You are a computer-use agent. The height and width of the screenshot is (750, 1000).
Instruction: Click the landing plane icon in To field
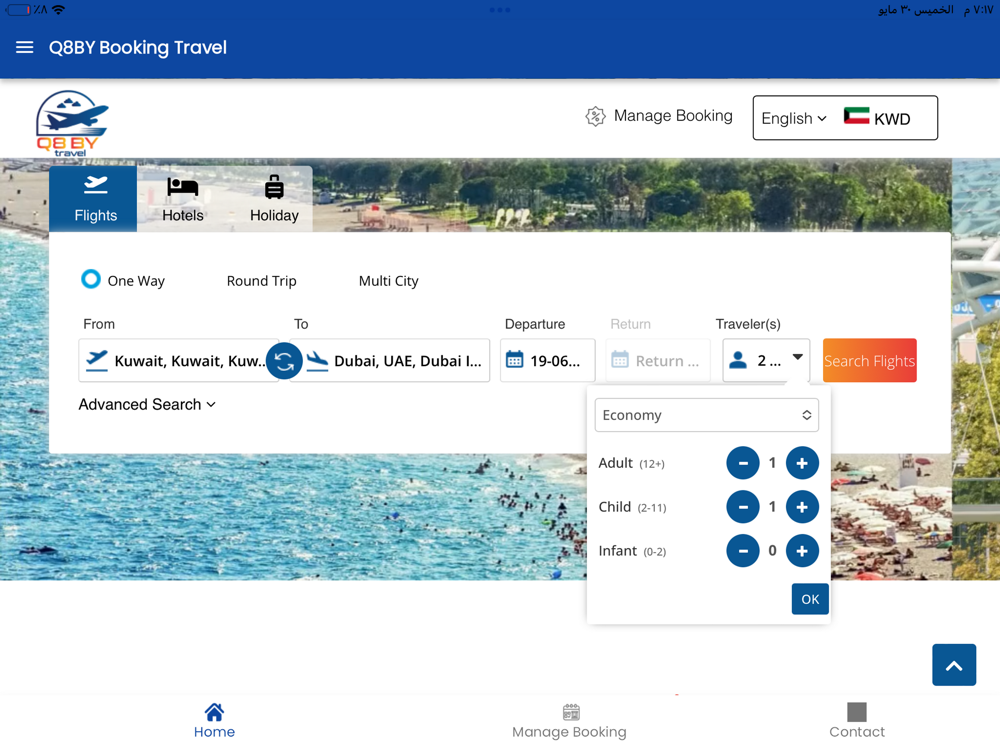317,361
